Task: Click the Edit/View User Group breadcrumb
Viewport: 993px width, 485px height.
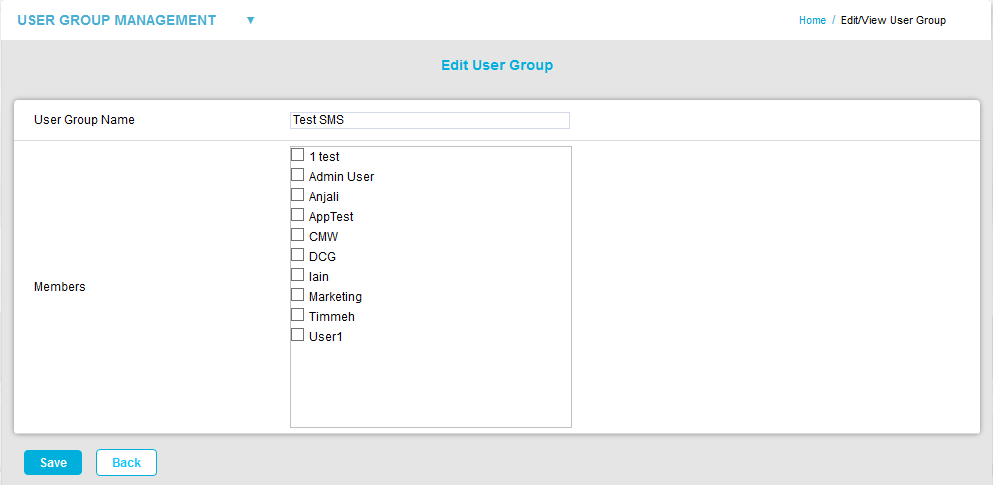Action: click(892, 20)
